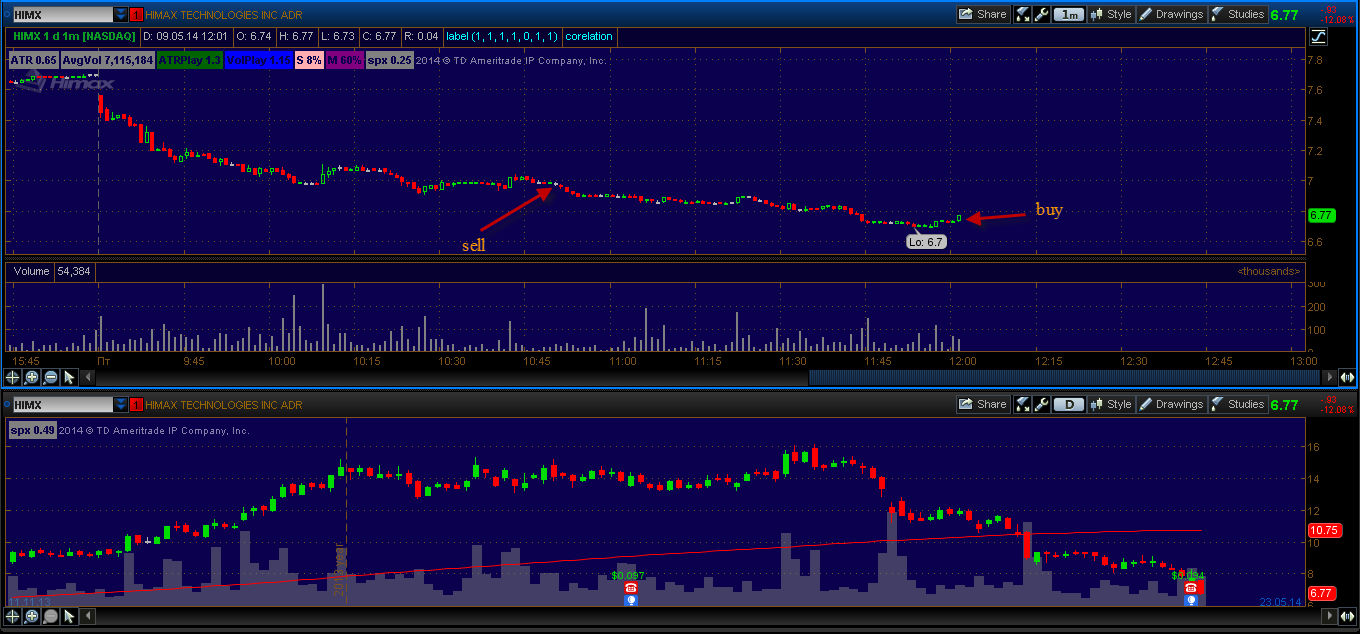Click HIMX symbol field in lower chart
This screenshot has height=634, width=1360.
coord(62,404)
